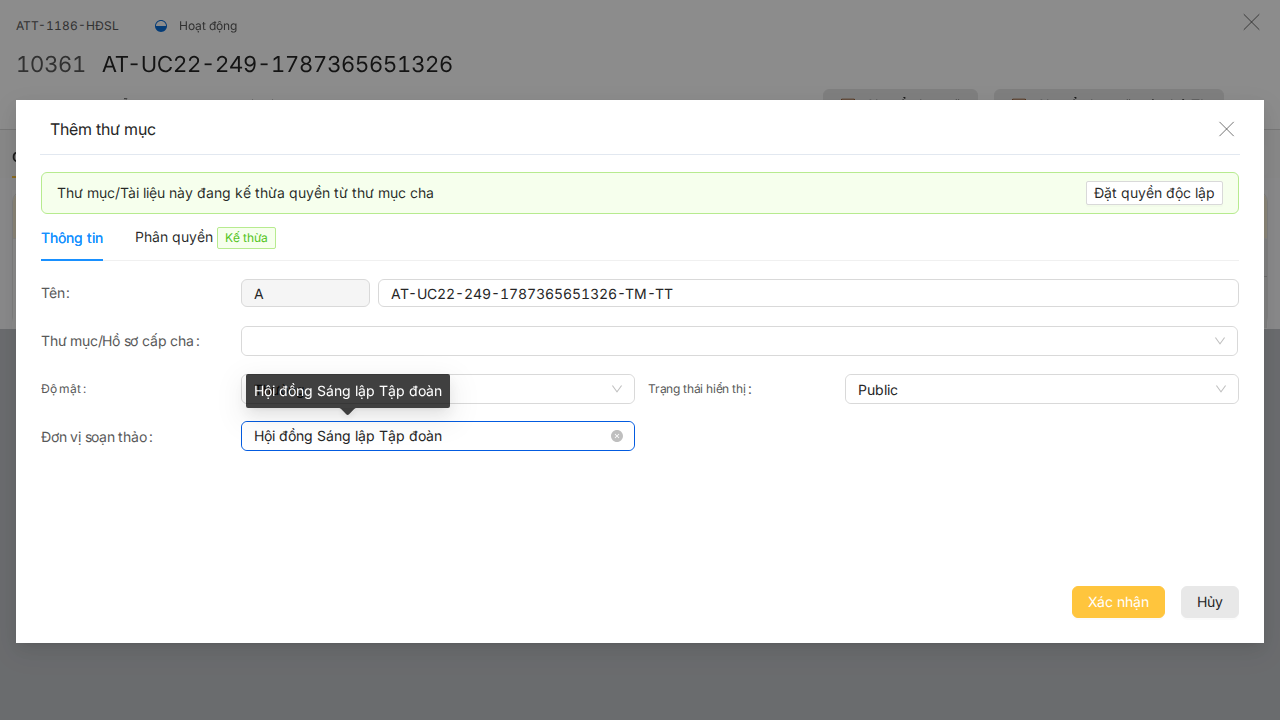This screenshot has width=1280, height=720.
Task: Switch to the Phân quyền tab
Action: (174, 237)
